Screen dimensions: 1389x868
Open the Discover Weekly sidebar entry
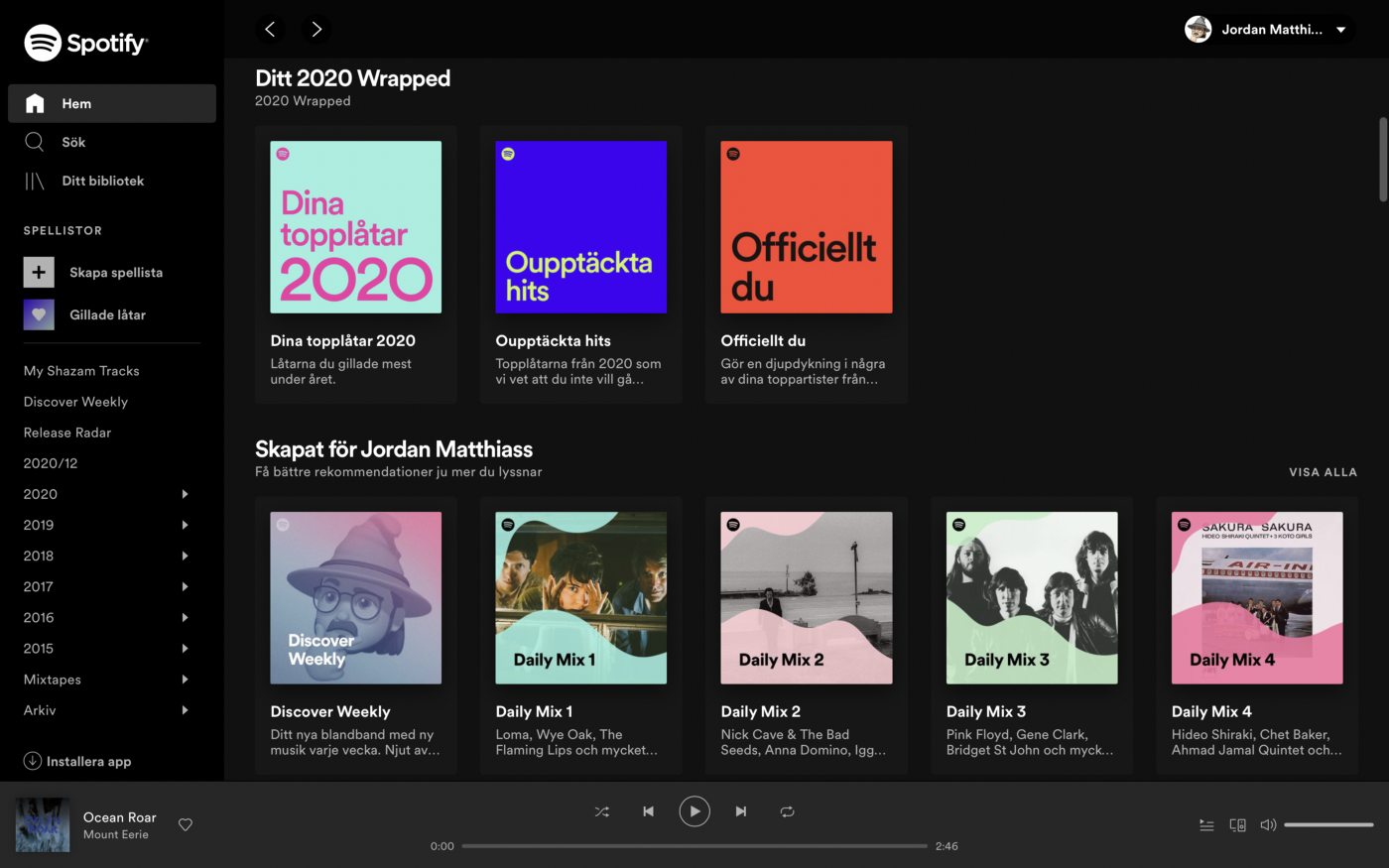click(x=75, y=402)
